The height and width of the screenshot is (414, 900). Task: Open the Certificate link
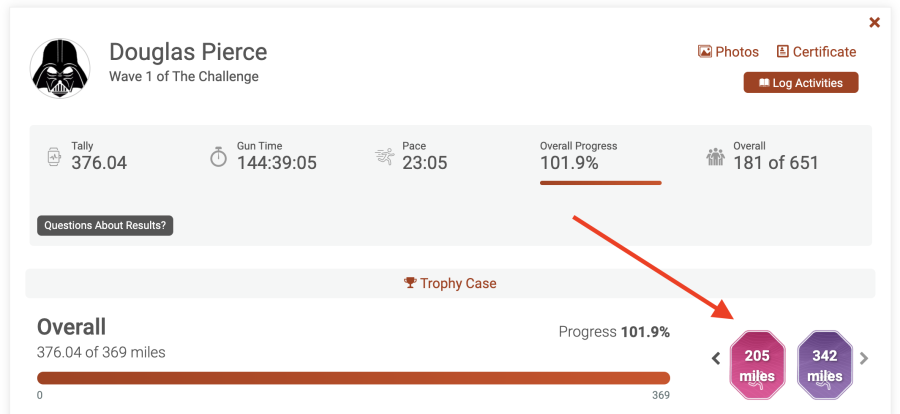pyautogui.click(x=824, y=52)
